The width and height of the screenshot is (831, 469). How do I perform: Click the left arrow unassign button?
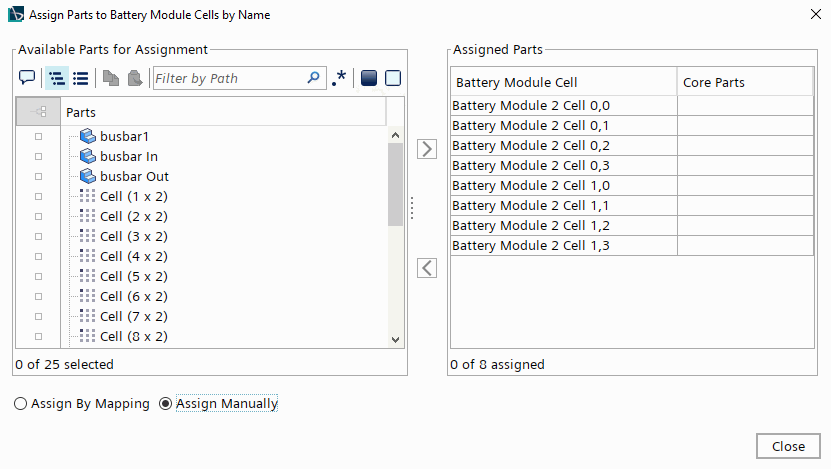[x=427, y=267]
